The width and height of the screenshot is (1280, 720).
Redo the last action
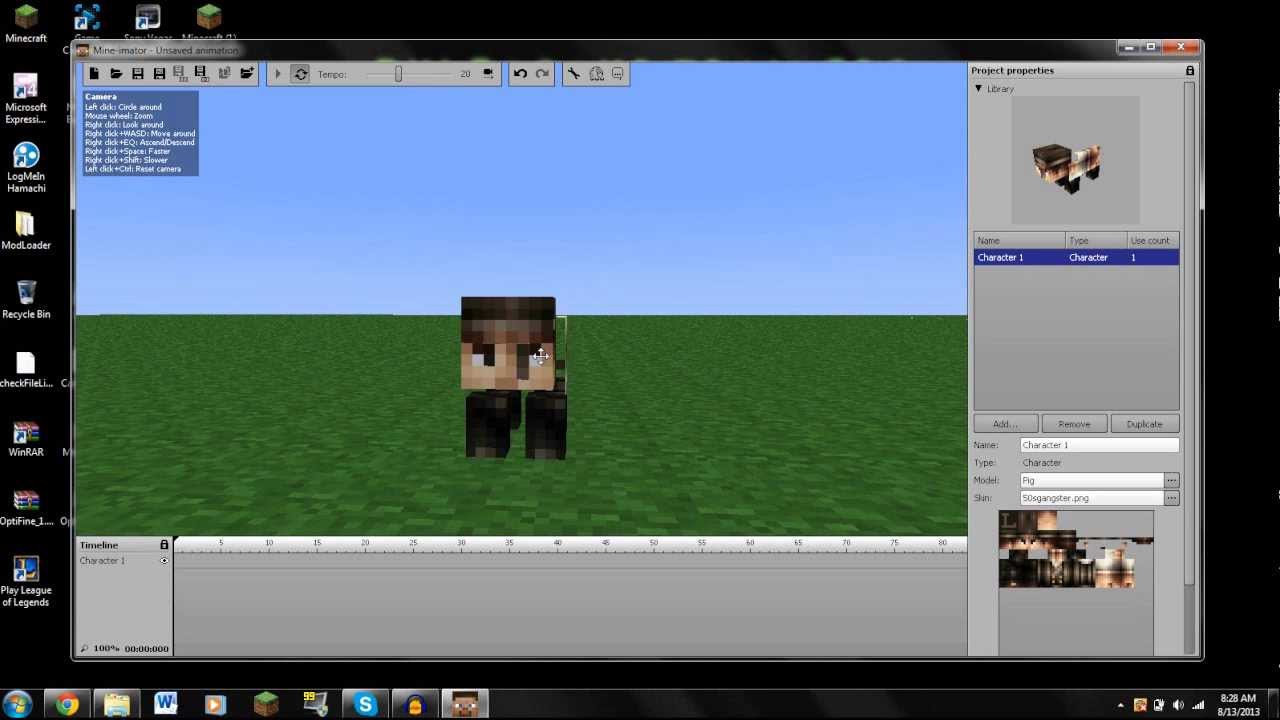point(542,74)
